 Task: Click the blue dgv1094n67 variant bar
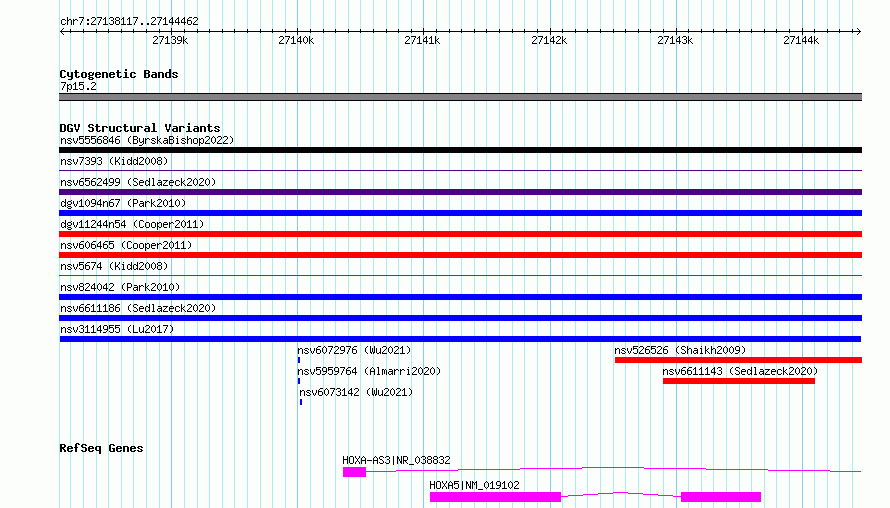click(460, 213)
